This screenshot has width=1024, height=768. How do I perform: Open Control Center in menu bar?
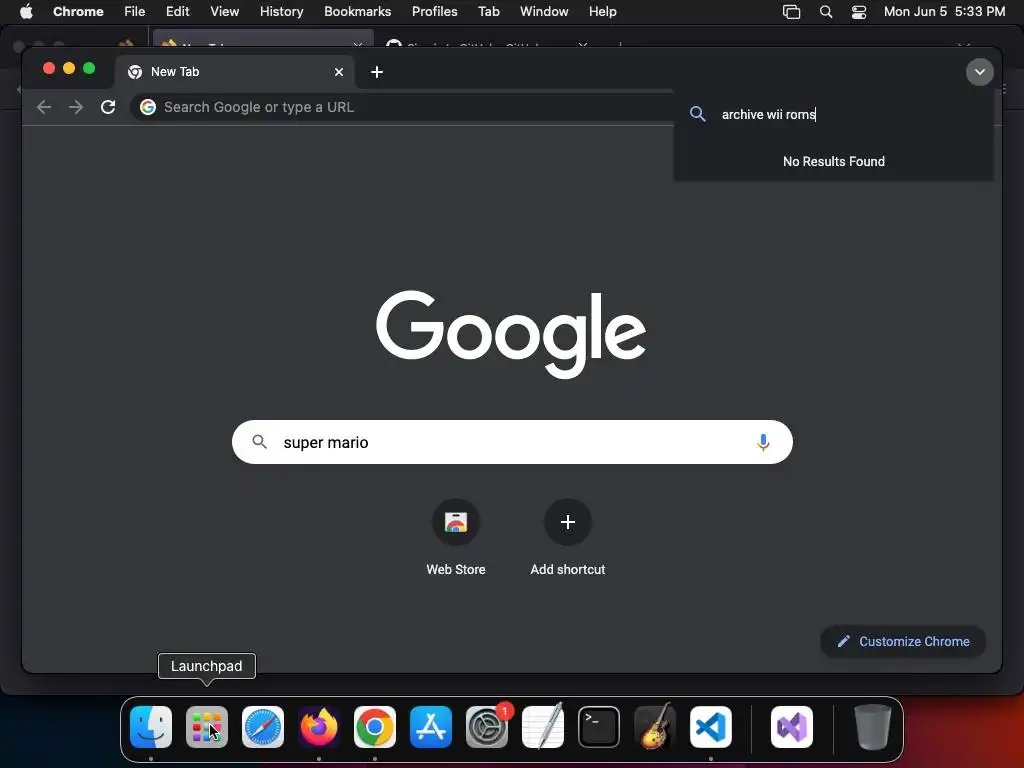859,12
